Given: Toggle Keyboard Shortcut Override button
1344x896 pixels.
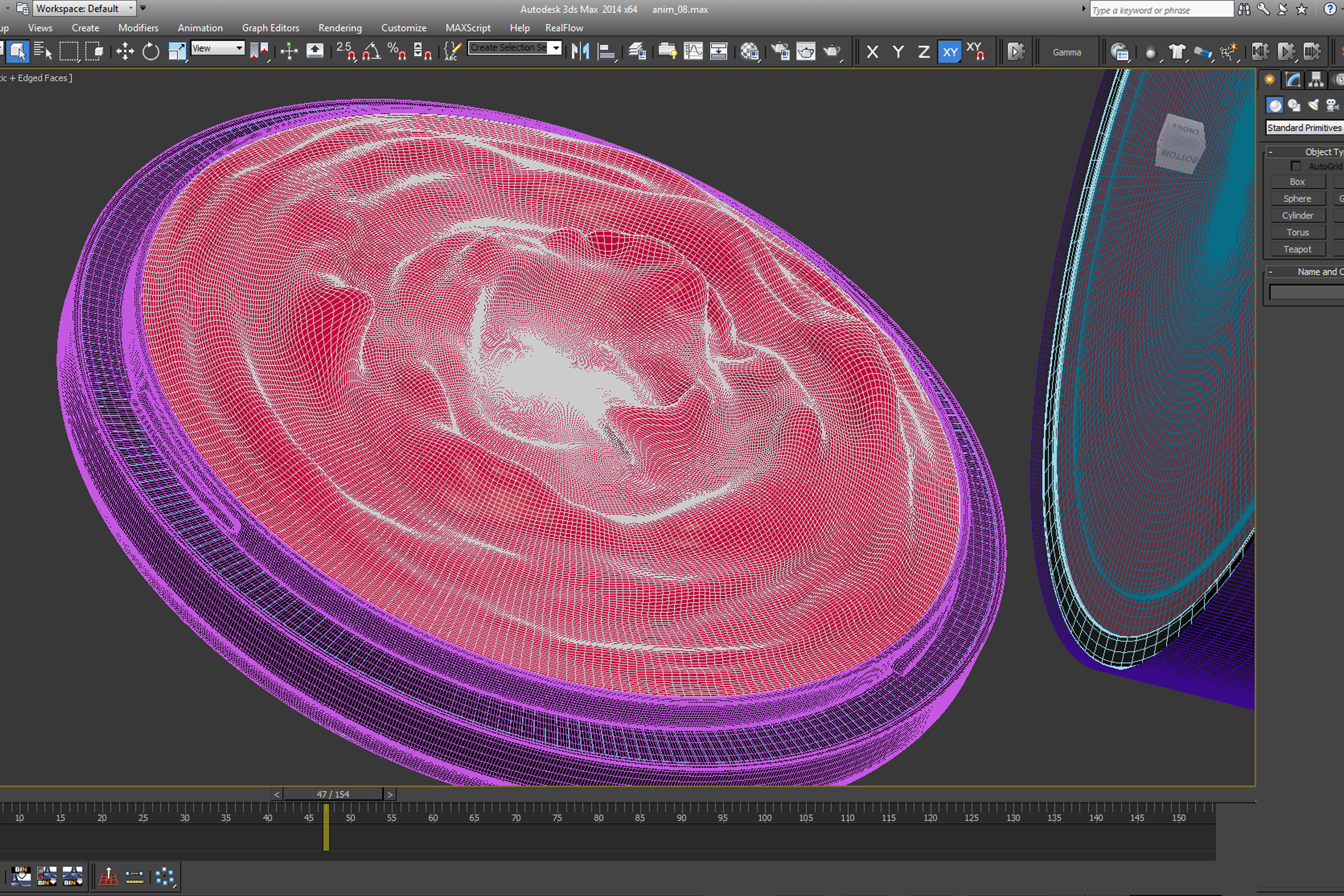Looking at the screenshot, I should [315, 52].
